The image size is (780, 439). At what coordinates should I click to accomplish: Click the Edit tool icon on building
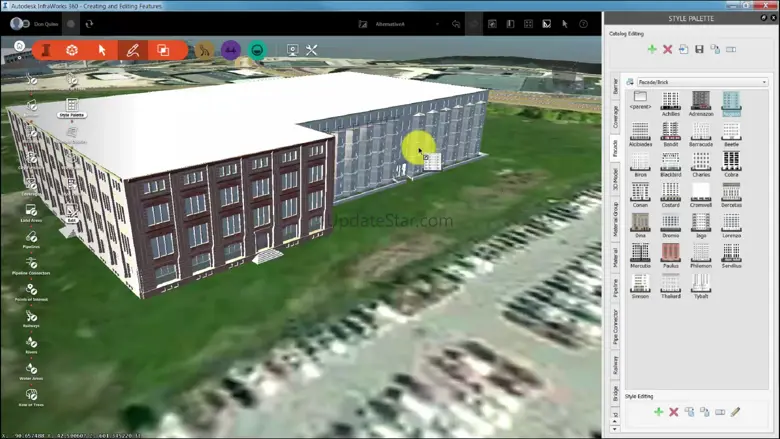click(x=72, y=211)
